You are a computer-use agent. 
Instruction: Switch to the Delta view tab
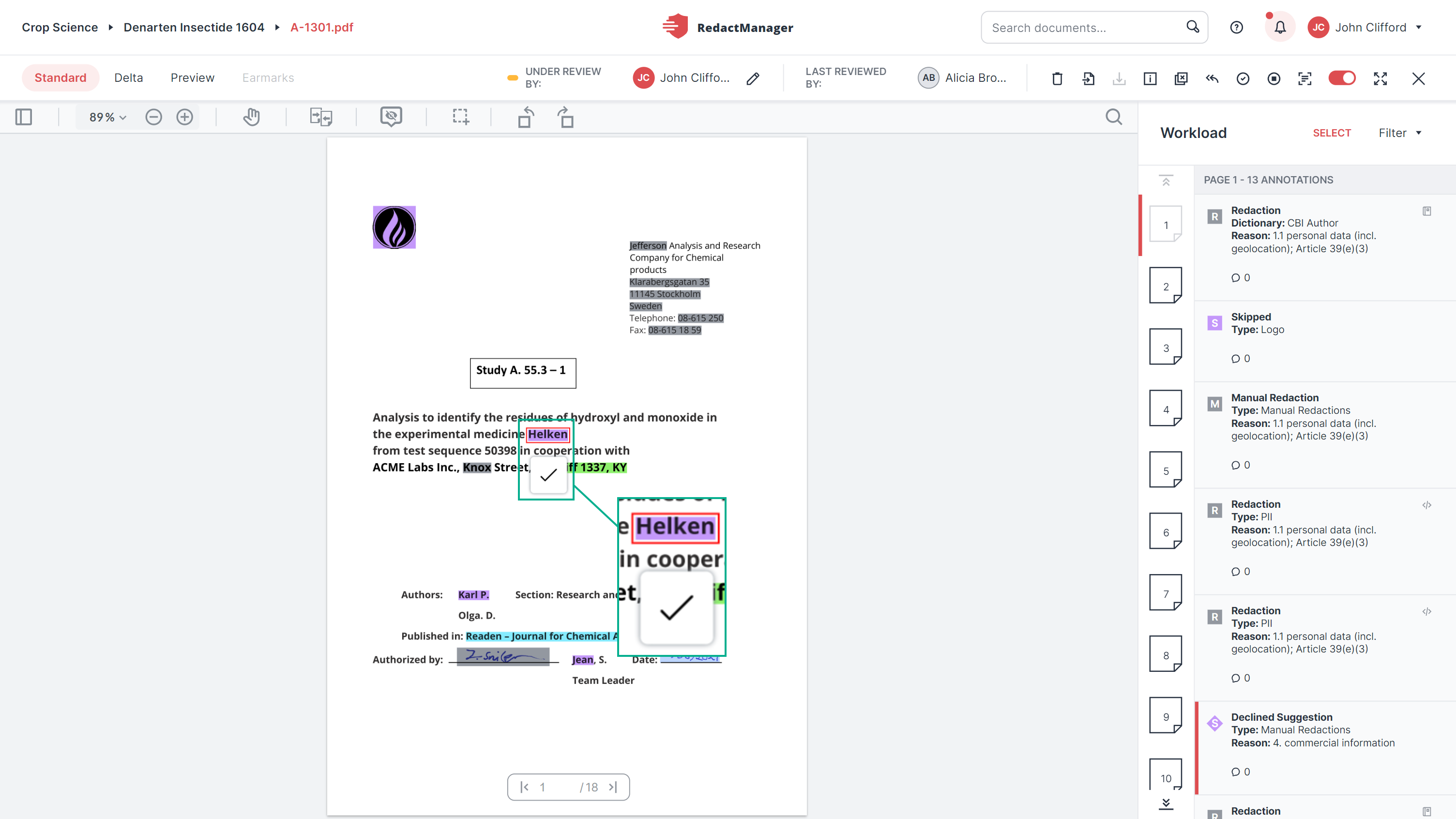point(128,78)
